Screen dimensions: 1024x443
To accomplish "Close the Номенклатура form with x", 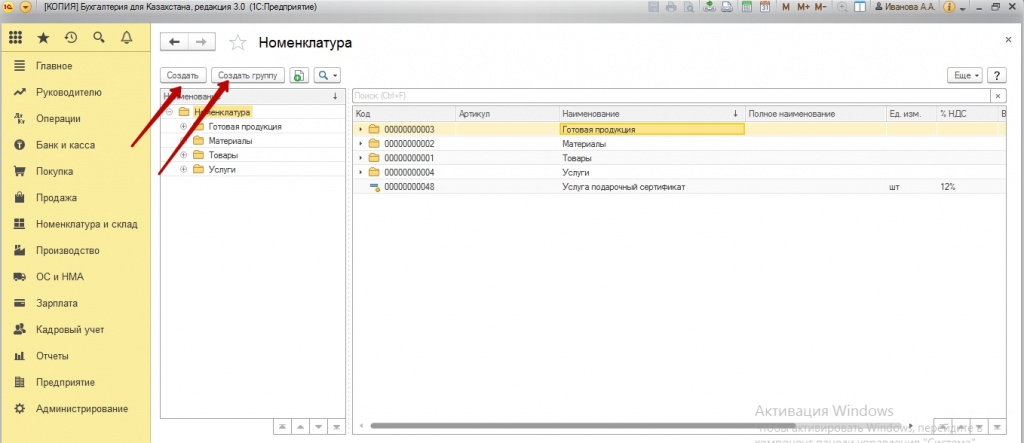I will pyautogui.click(x=1008, y=40).
